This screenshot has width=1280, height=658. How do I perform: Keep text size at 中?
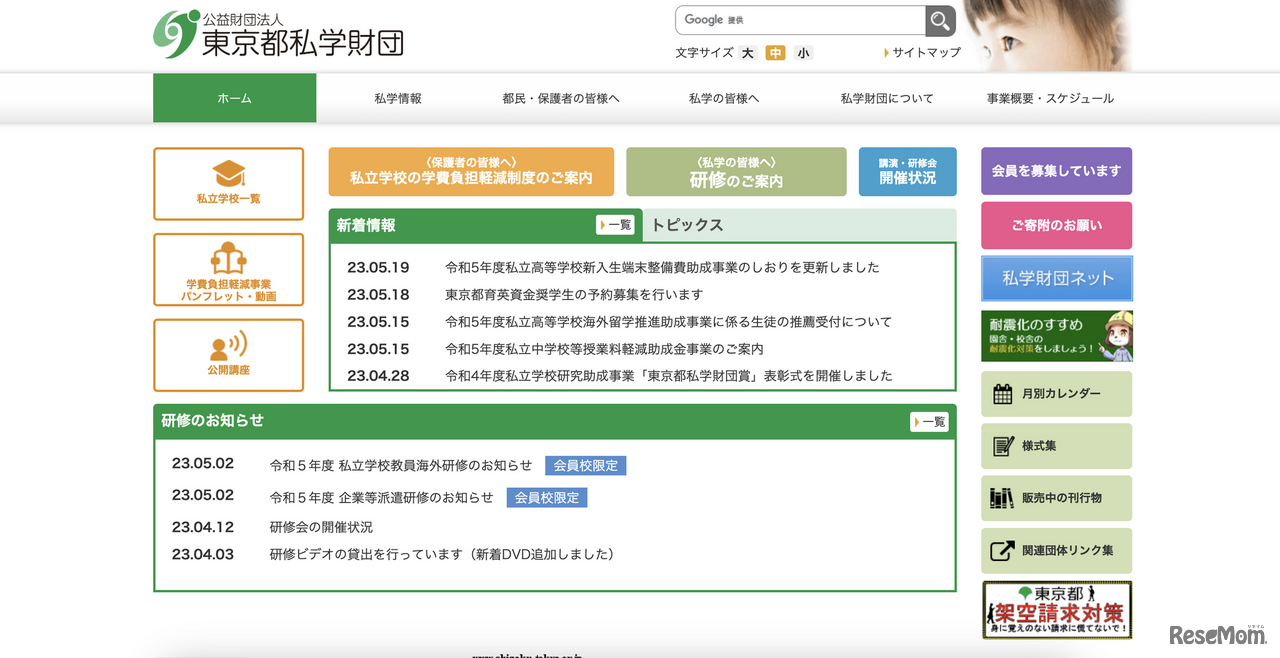[775, 52]
